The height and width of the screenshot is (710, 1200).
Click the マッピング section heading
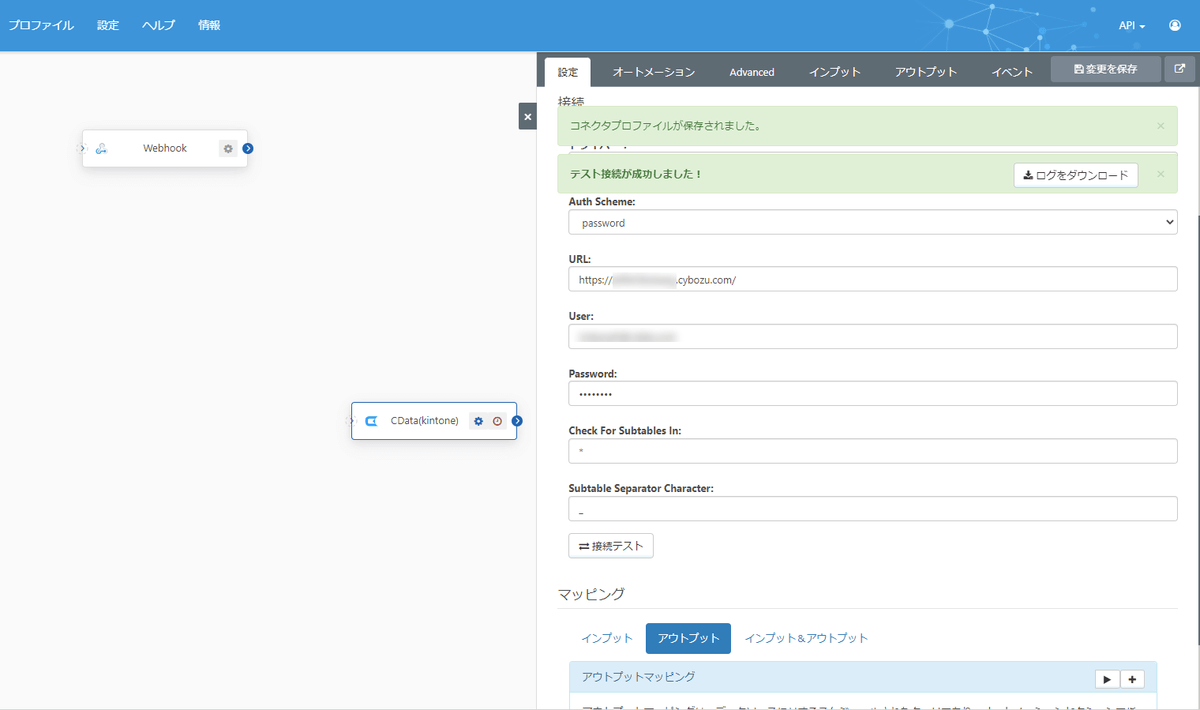(591, 594)
